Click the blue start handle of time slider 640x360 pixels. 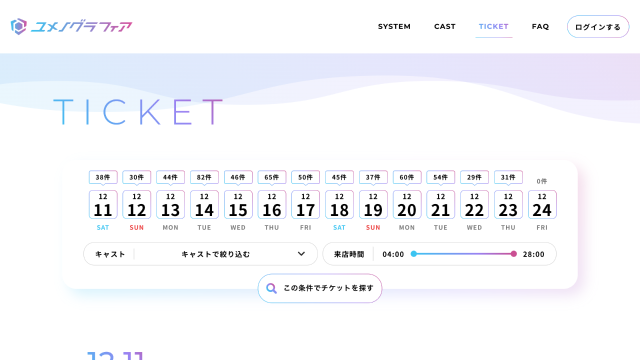(x=413, y=254)
